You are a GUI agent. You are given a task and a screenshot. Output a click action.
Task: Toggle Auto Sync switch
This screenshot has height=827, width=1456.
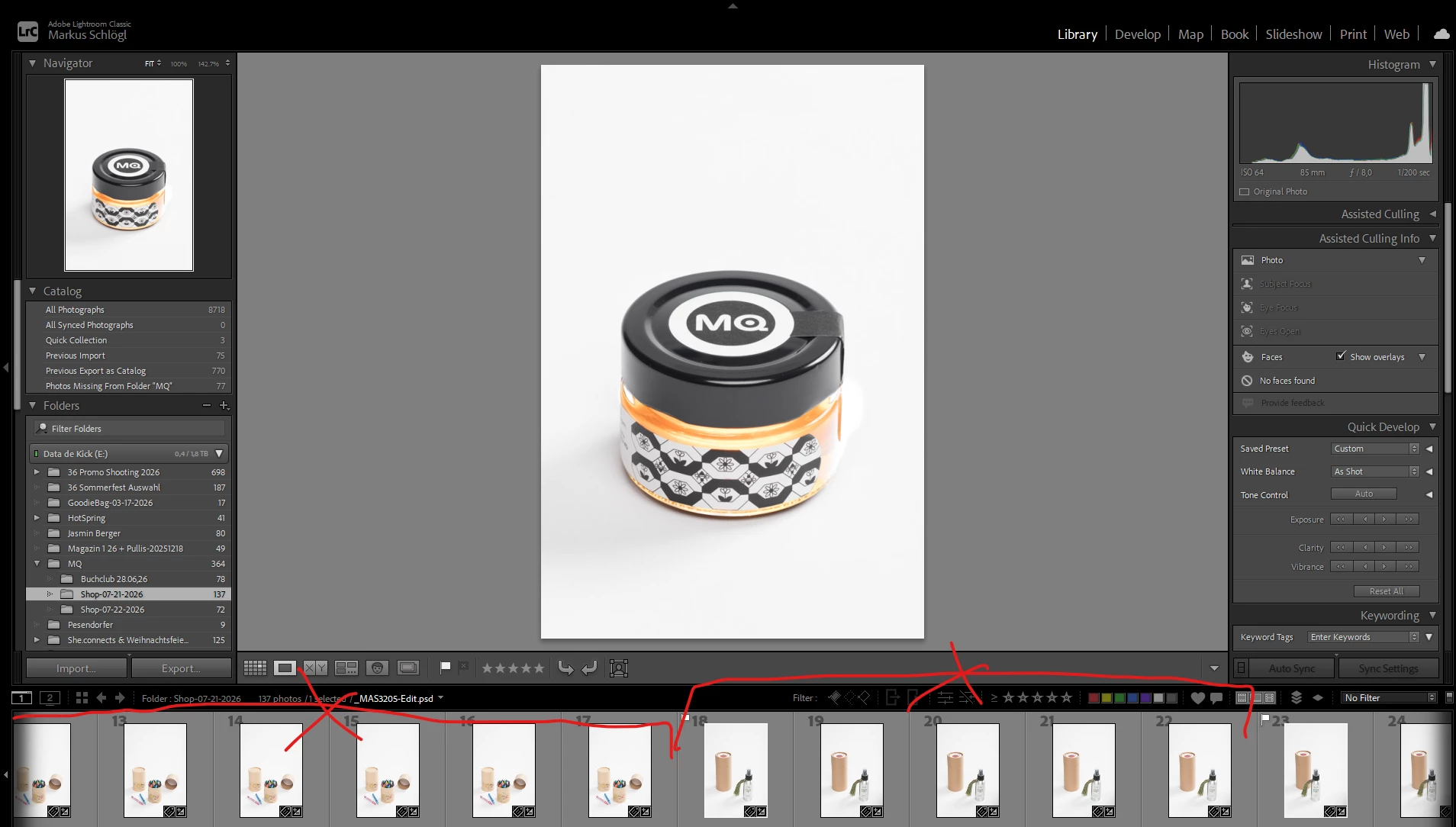click(x=1242, y=668)
